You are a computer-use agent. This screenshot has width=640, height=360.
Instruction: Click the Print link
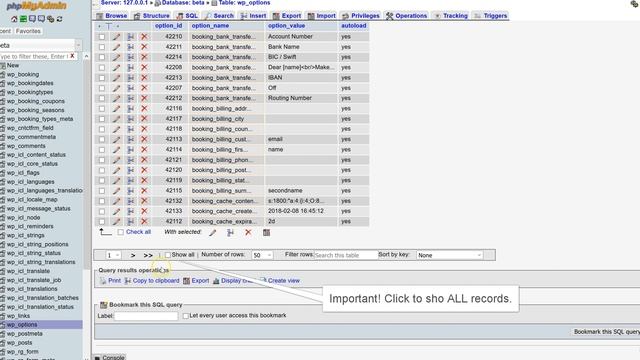point(111,281)
